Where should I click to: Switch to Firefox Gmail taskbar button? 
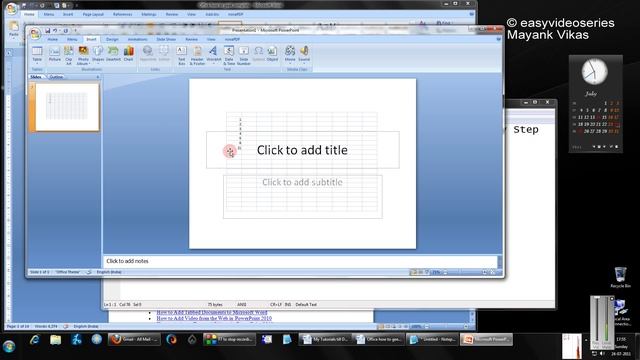pyautogui.click(x=134, y=340)
